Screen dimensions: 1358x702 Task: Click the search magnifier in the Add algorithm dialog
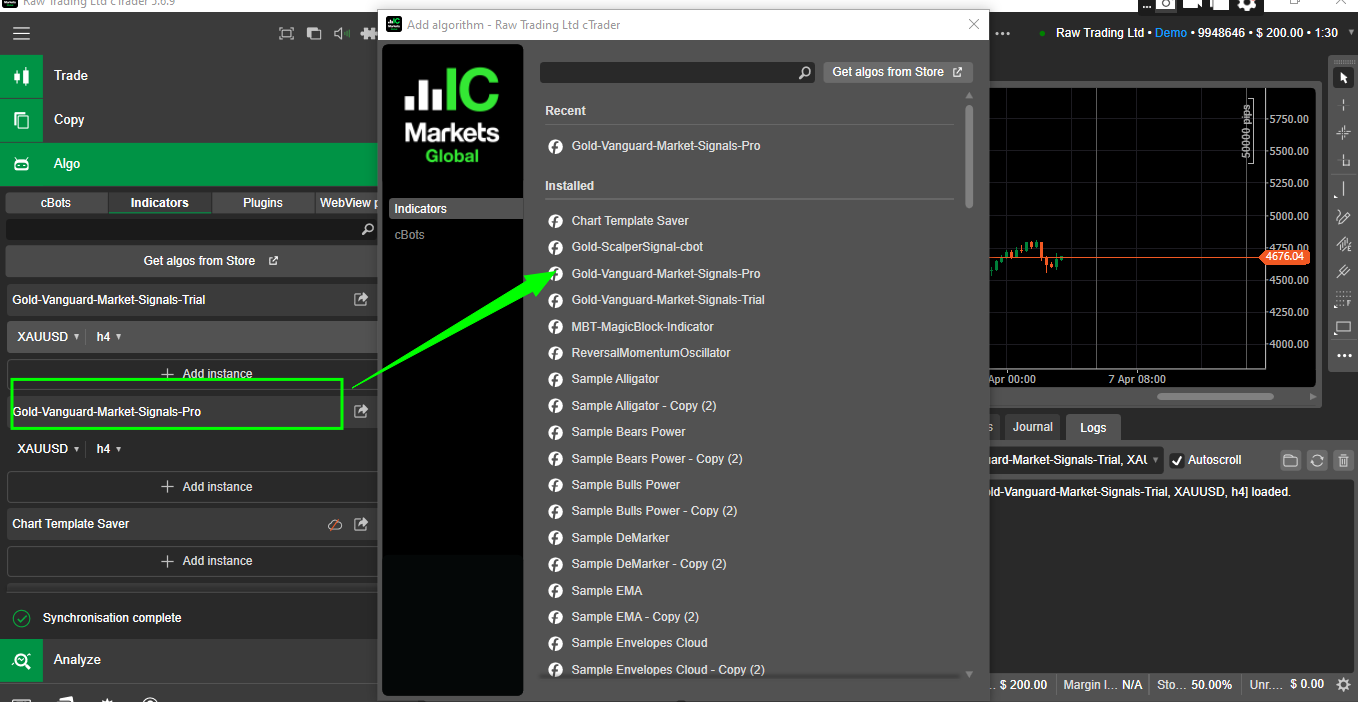(x=805, y=73)
